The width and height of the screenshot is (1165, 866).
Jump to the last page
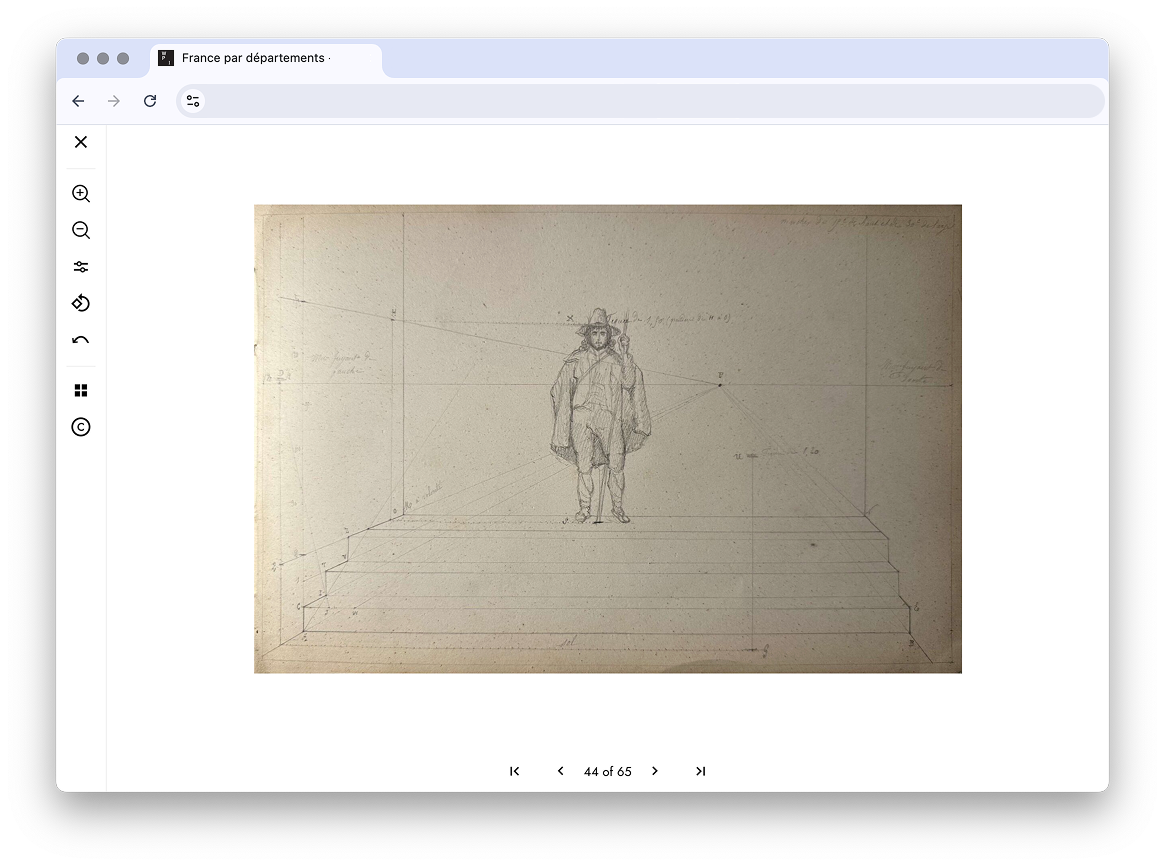(700, 771)
